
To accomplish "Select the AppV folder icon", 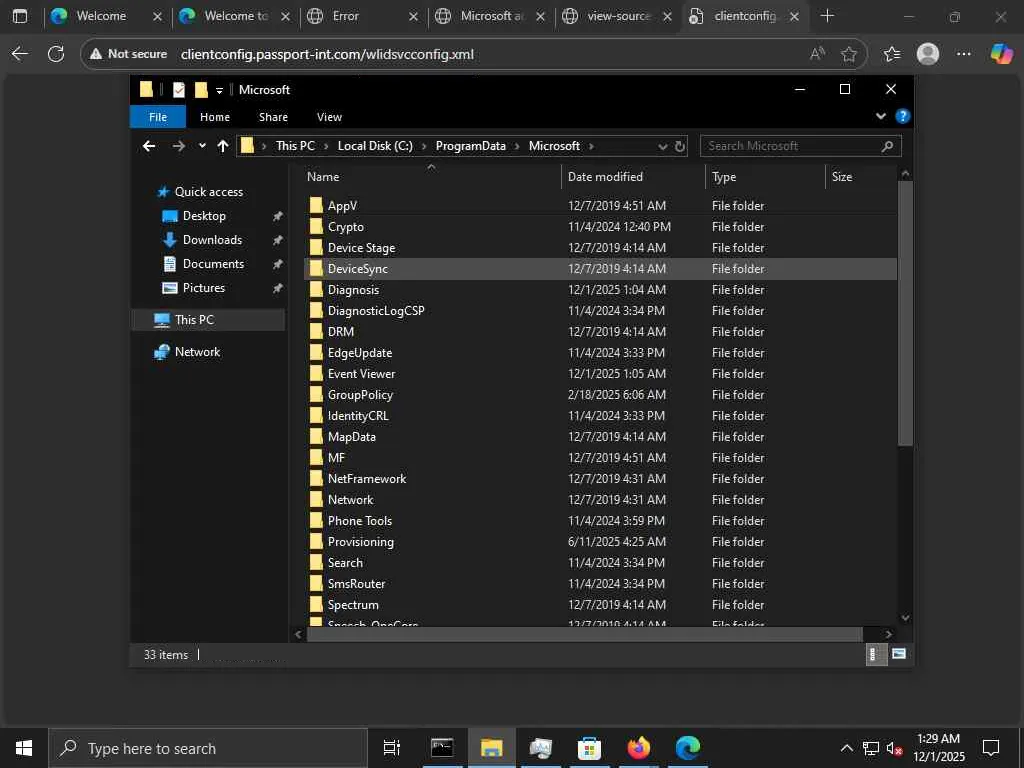I will pos(316,206).
